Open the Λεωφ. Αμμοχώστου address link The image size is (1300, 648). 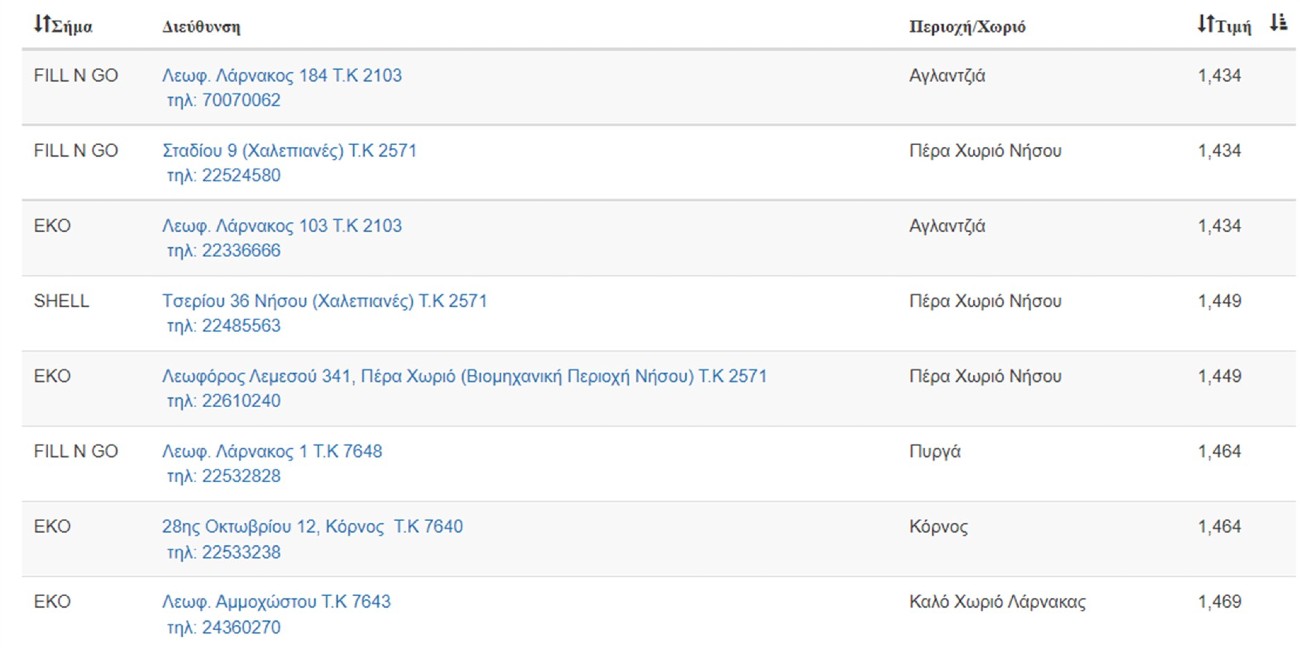click(276, 602)
